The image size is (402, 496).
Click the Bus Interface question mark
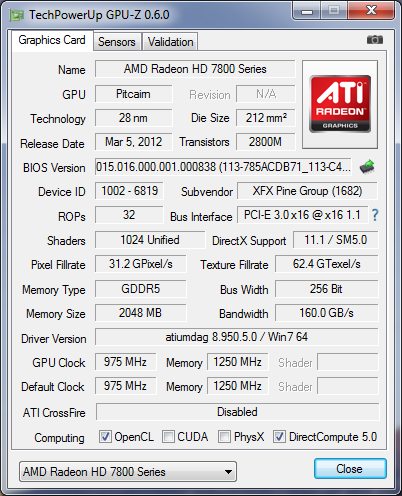pos(375,215)
